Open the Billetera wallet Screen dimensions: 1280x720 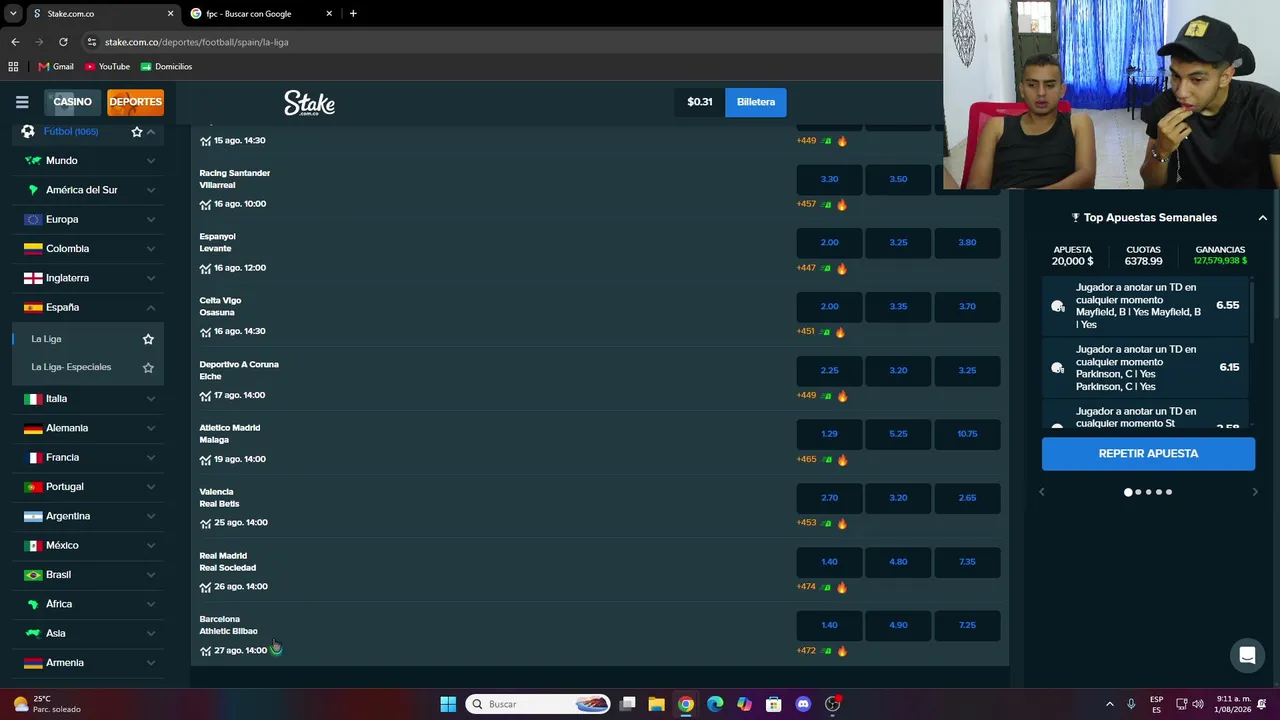click(x=756, y=102)
